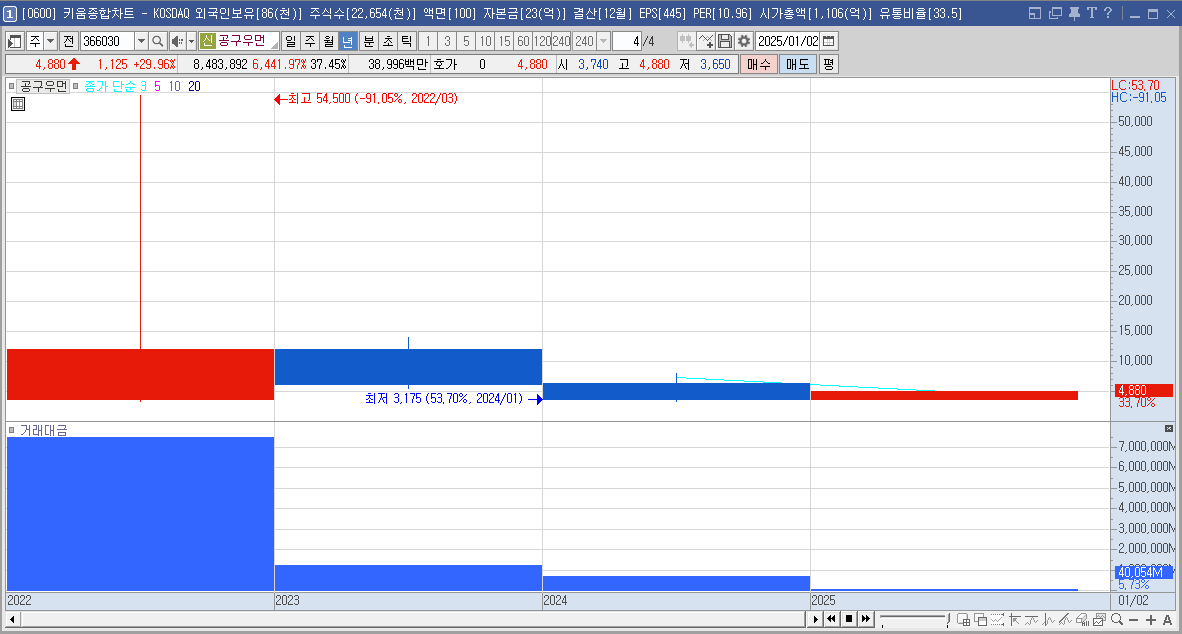Screen dimensions: 1182x634
Task: Click the grid window layout icon
Action: coord(963,620)
